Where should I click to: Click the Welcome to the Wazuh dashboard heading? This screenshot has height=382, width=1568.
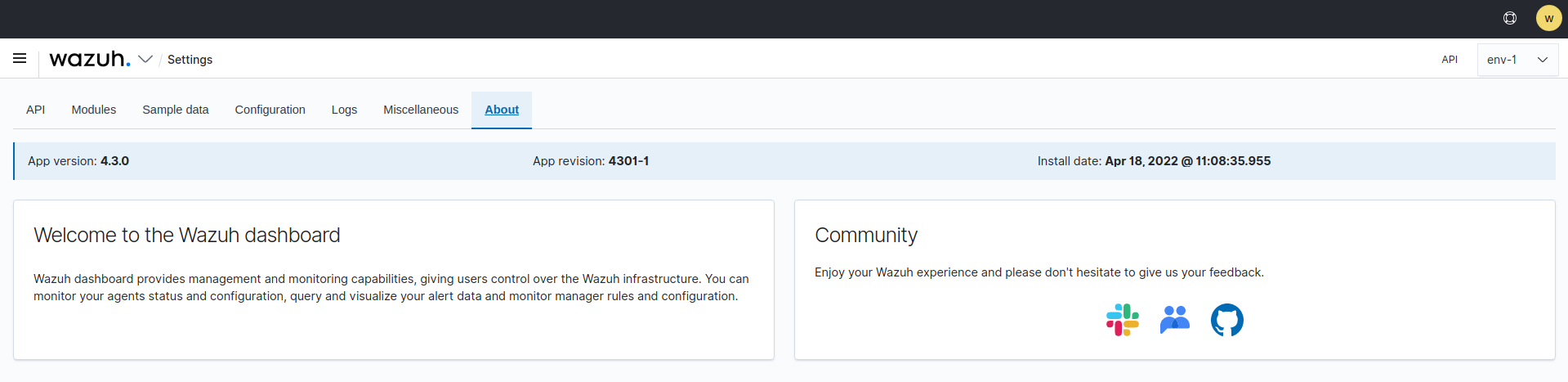[x=187, y=236]
